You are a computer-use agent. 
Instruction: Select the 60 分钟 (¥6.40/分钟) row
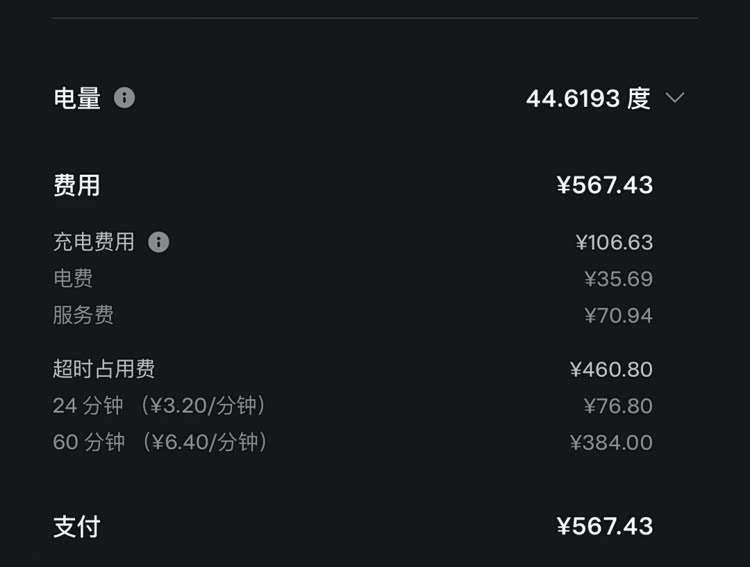pyautogui.click(x=160, y=442)
